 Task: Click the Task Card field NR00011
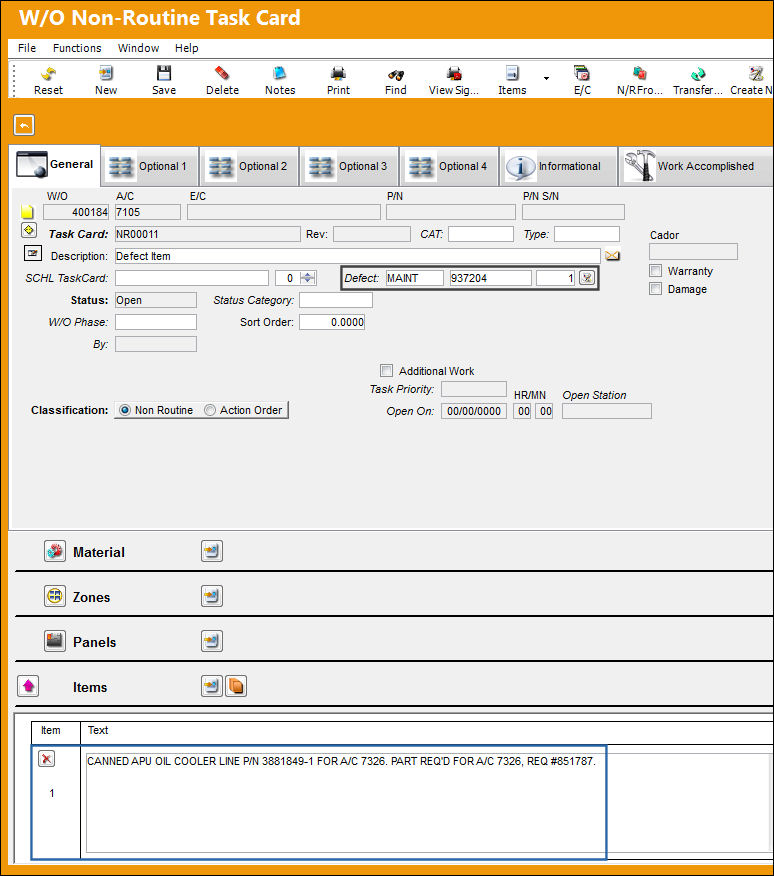(x=207, y=234)
